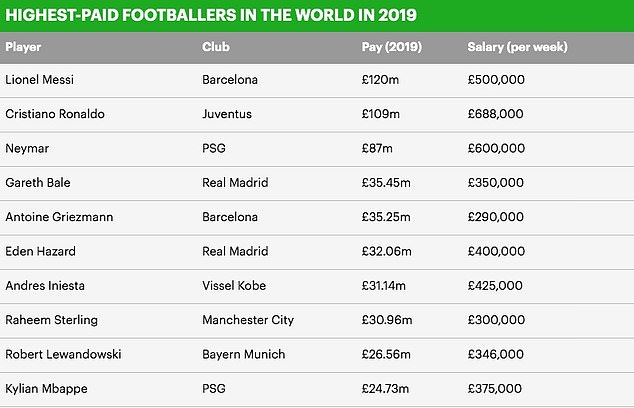This screenshot has height=408, width=634.
Task: Click the Player column header
Action: coord(23,46)
